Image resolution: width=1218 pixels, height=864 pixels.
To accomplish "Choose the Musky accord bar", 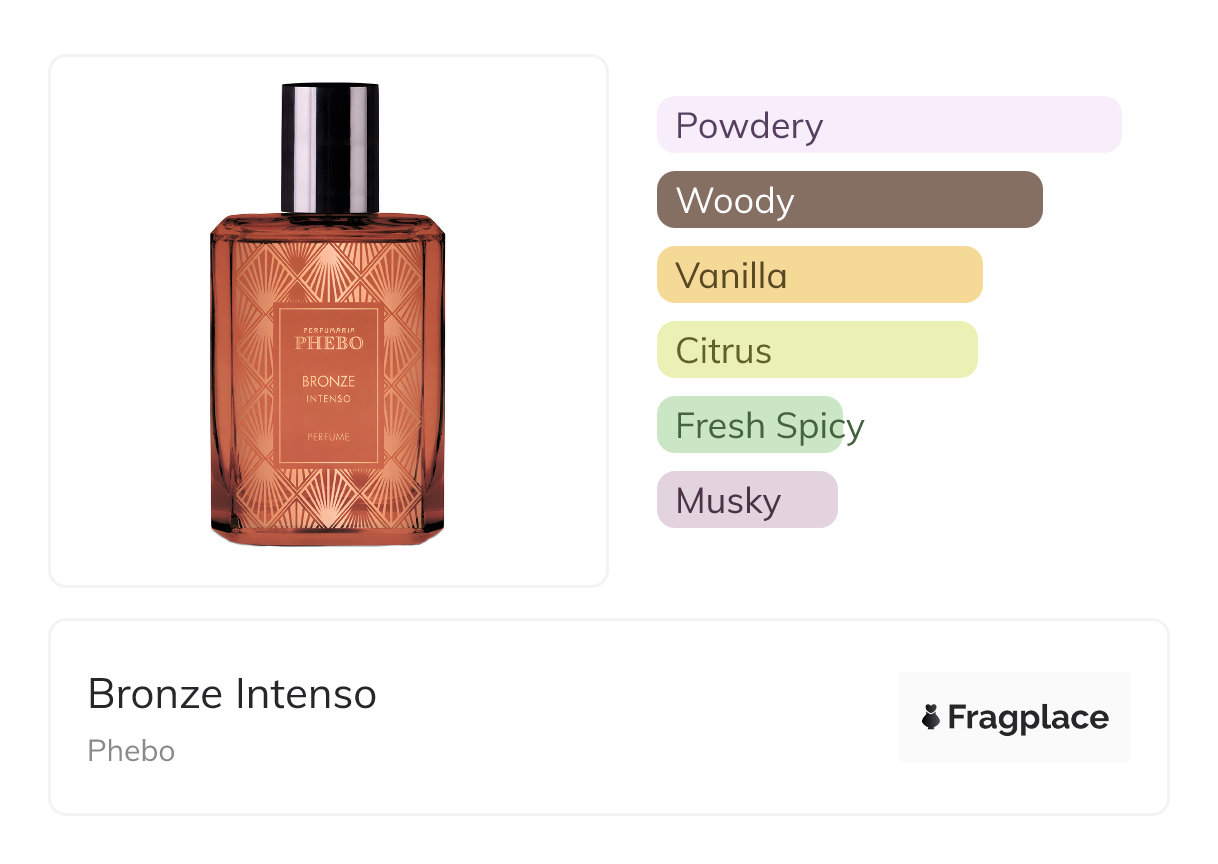I will pyautogui.click(x=747, y=500).
